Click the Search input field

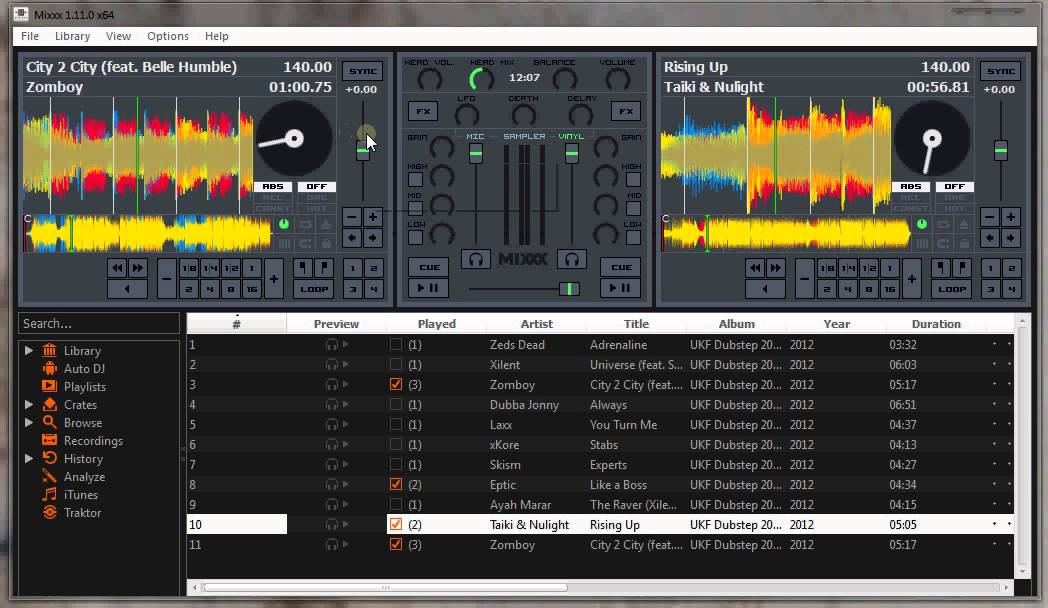99,323
